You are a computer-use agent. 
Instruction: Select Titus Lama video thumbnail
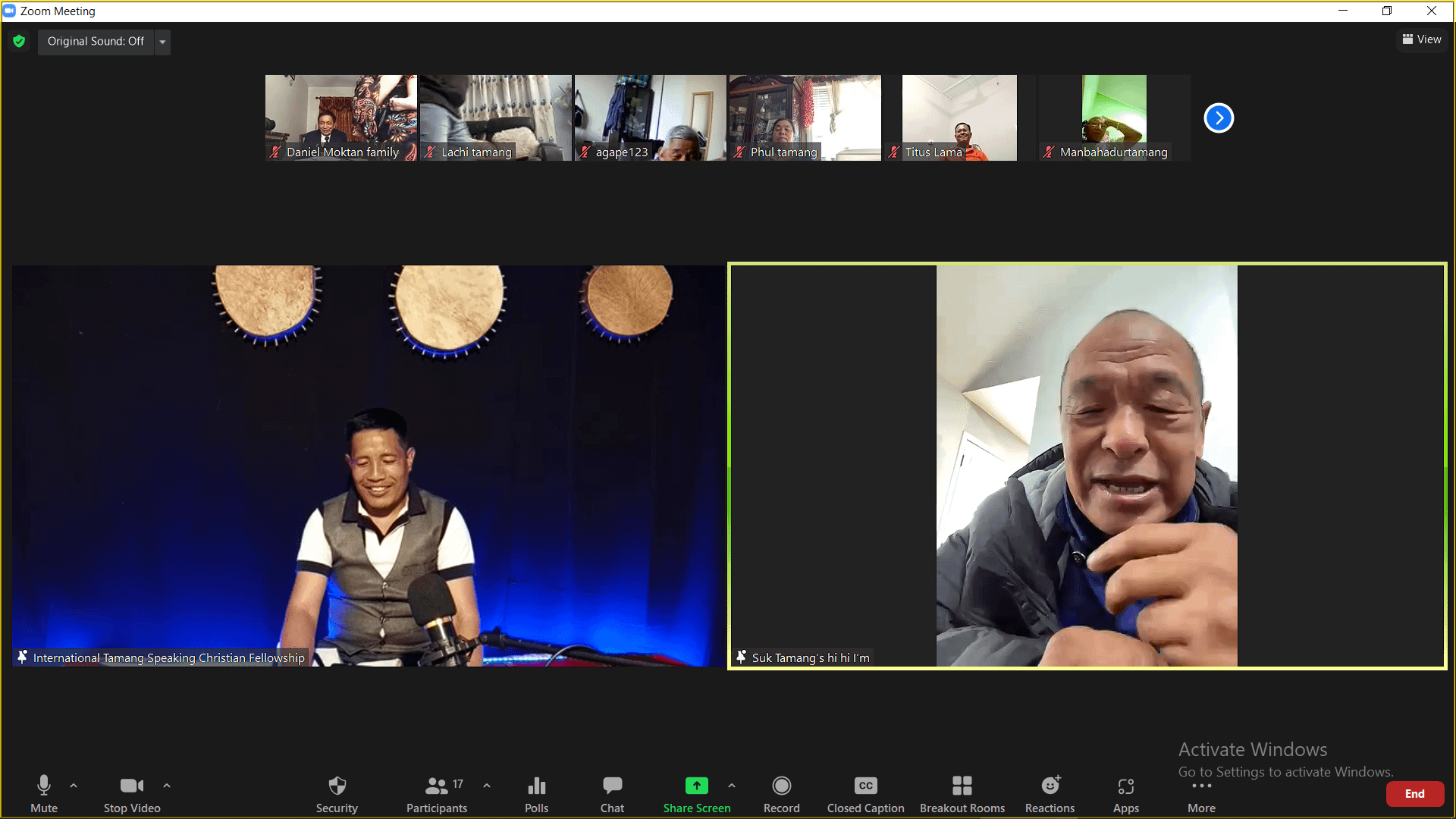[960, 118]
